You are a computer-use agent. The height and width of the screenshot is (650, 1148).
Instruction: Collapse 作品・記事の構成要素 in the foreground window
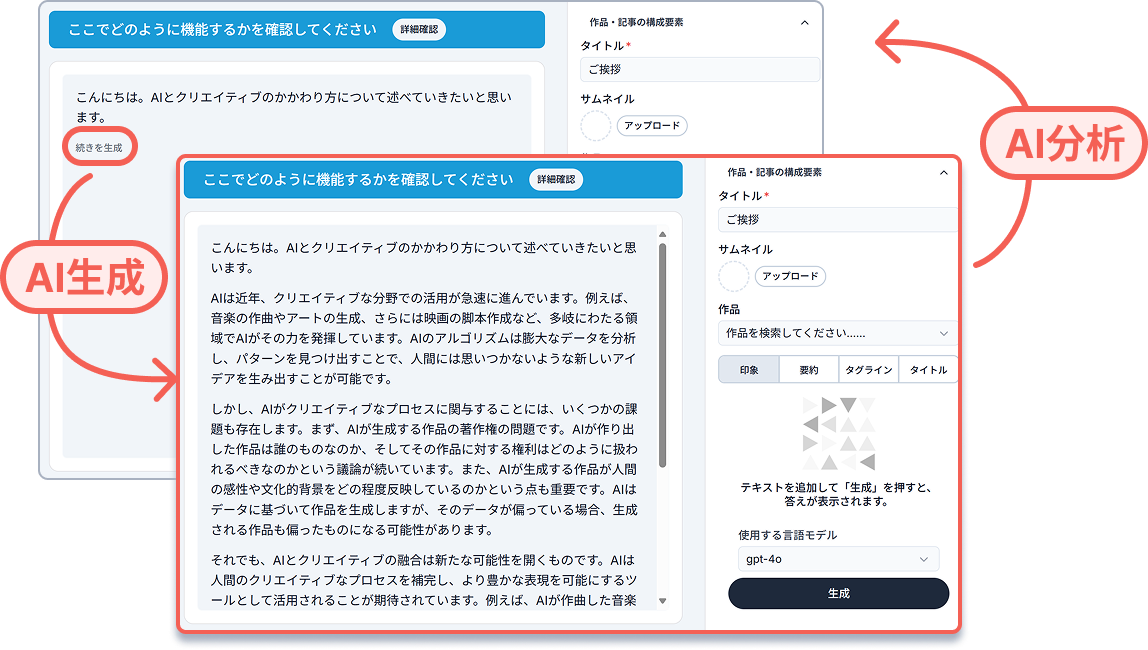(943, 173)
